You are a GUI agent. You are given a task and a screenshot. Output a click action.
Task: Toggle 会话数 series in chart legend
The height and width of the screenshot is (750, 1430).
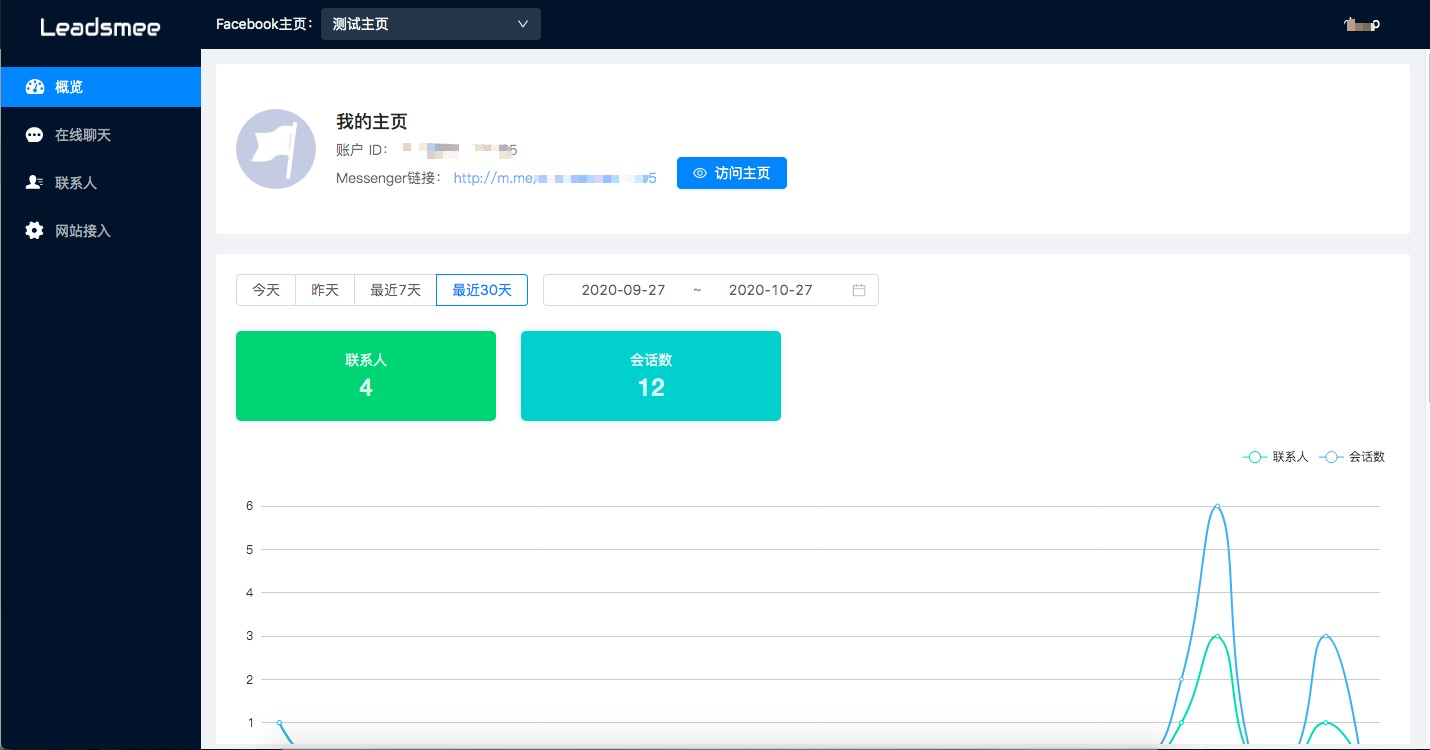[x=1353, y=457]
